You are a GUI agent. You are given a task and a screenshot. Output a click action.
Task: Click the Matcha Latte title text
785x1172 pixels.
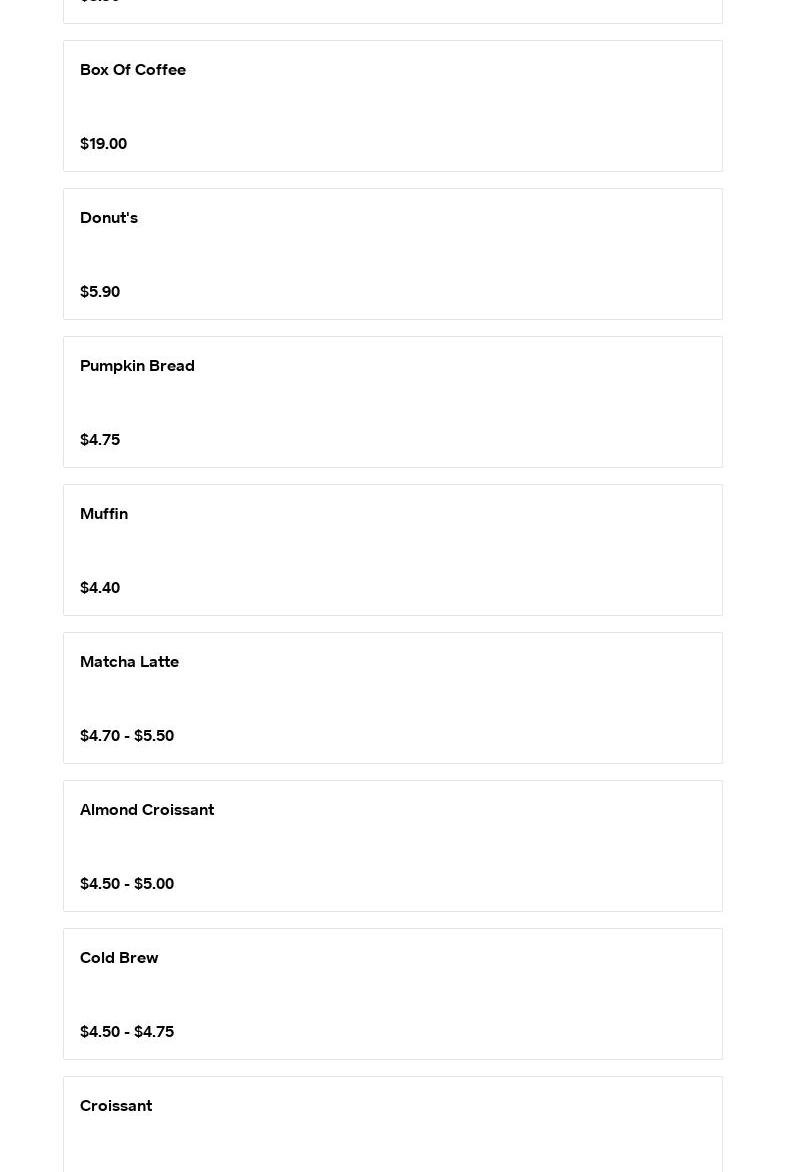coord(129,661)
